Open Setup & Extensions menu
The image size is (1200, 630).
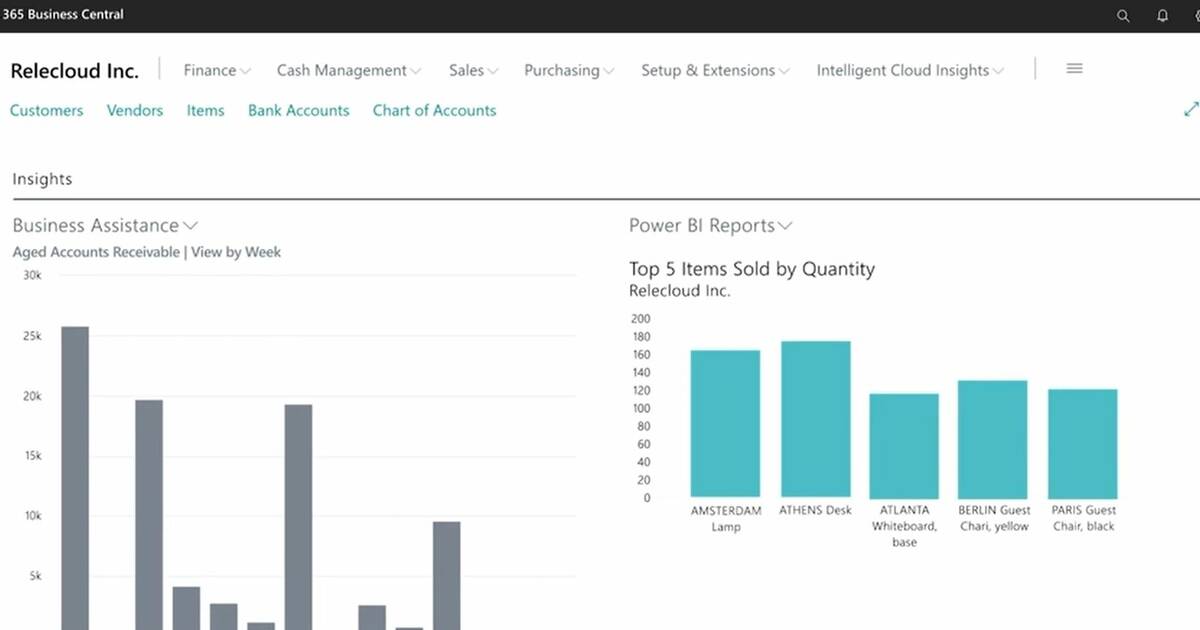click(715, 70)
